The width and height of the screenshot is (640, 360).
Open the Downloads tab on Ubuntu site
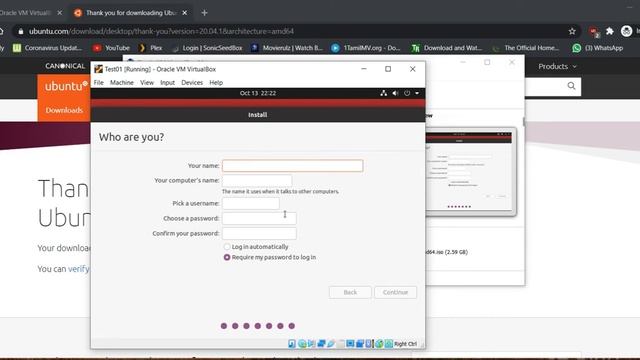coord(64,110)
